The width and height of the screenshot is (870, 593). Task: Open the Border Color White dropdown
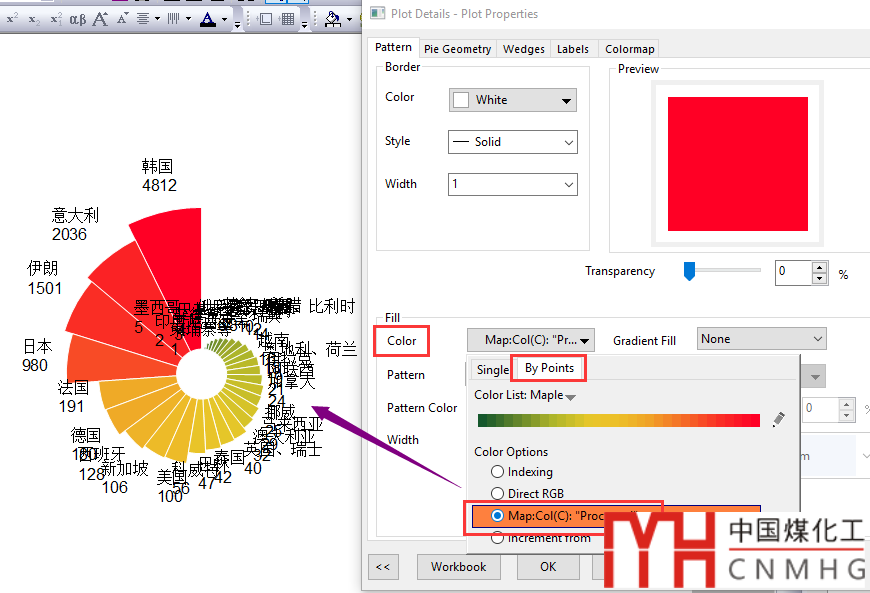(x=513, y=100)
